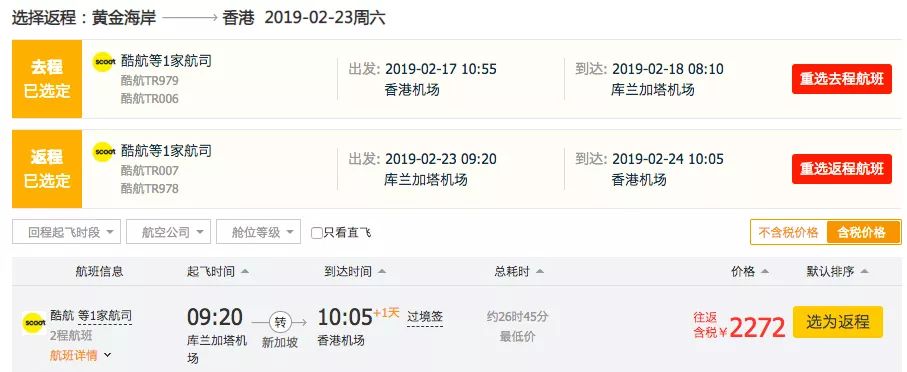Open 舱位等级 filter dropdown
Viewport: 907px width, 372px height.
259,232
